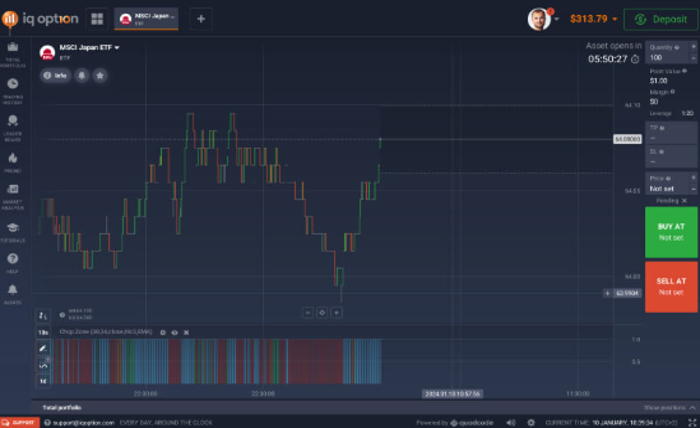
Task: Click the crosshair date label on time axis
Action: [x=452, y=394]
